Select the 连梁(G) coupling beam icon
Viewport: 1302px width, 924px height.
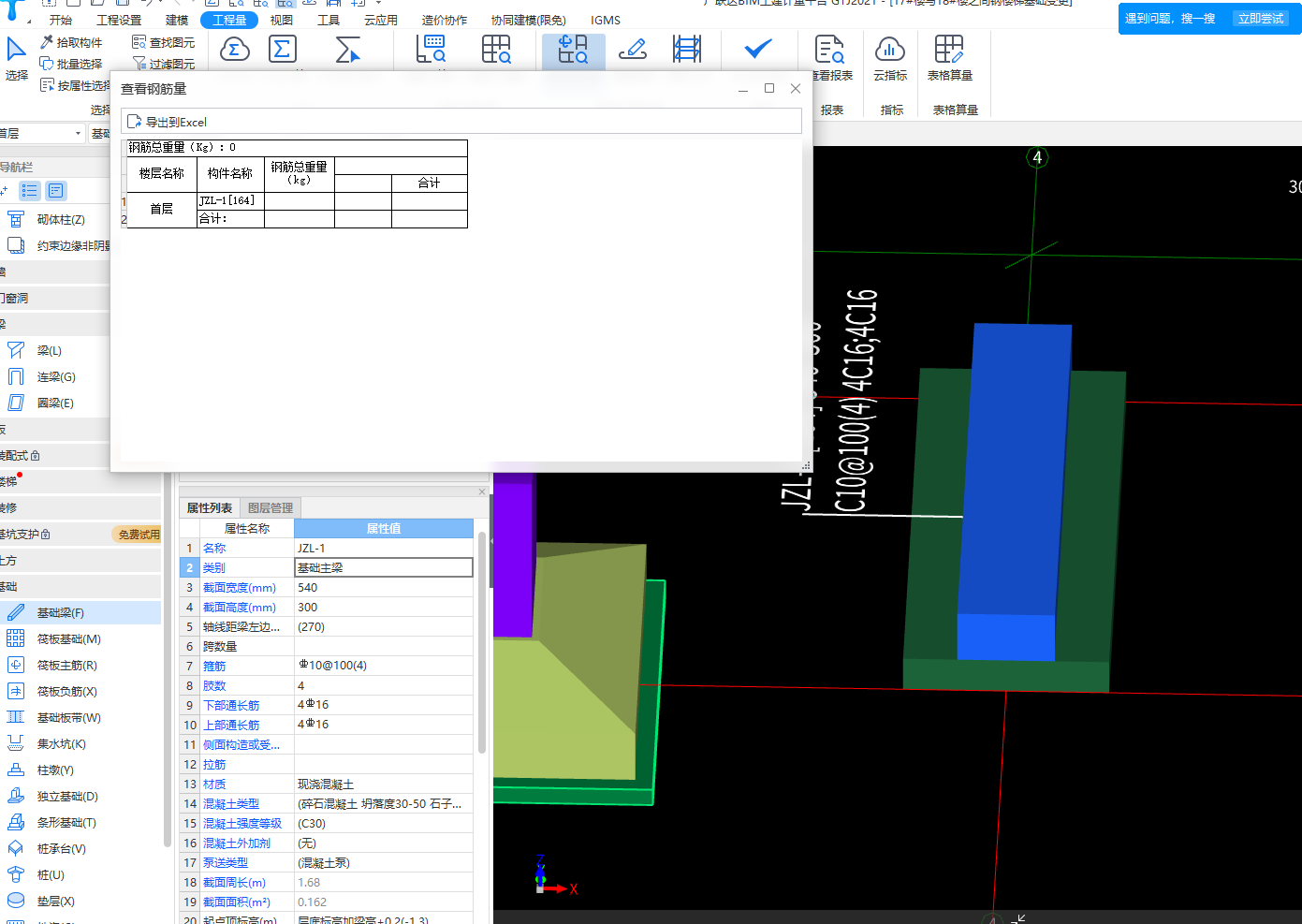pos(16,376)
